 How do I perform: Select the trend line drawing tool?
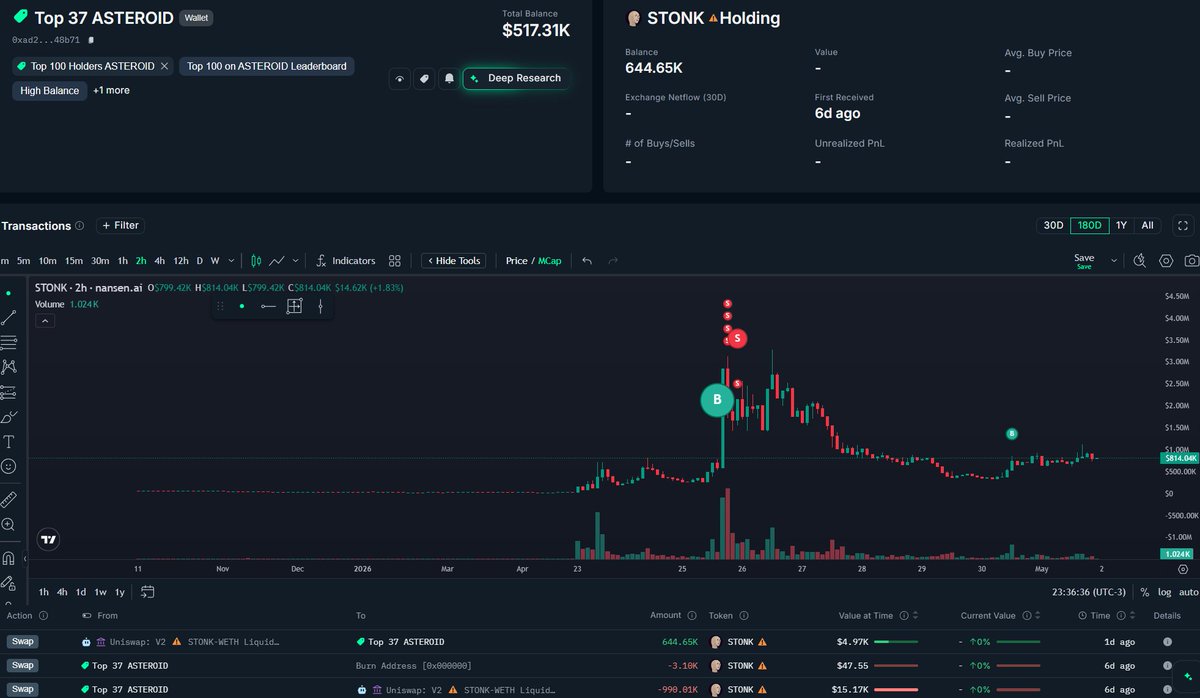point(9,318)
